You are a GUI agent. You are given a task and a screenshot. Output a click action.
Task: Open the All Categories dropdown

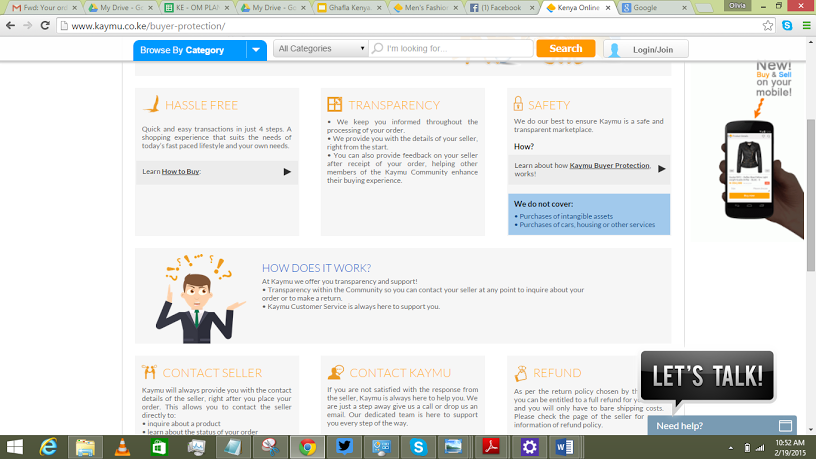pos(321,48)
